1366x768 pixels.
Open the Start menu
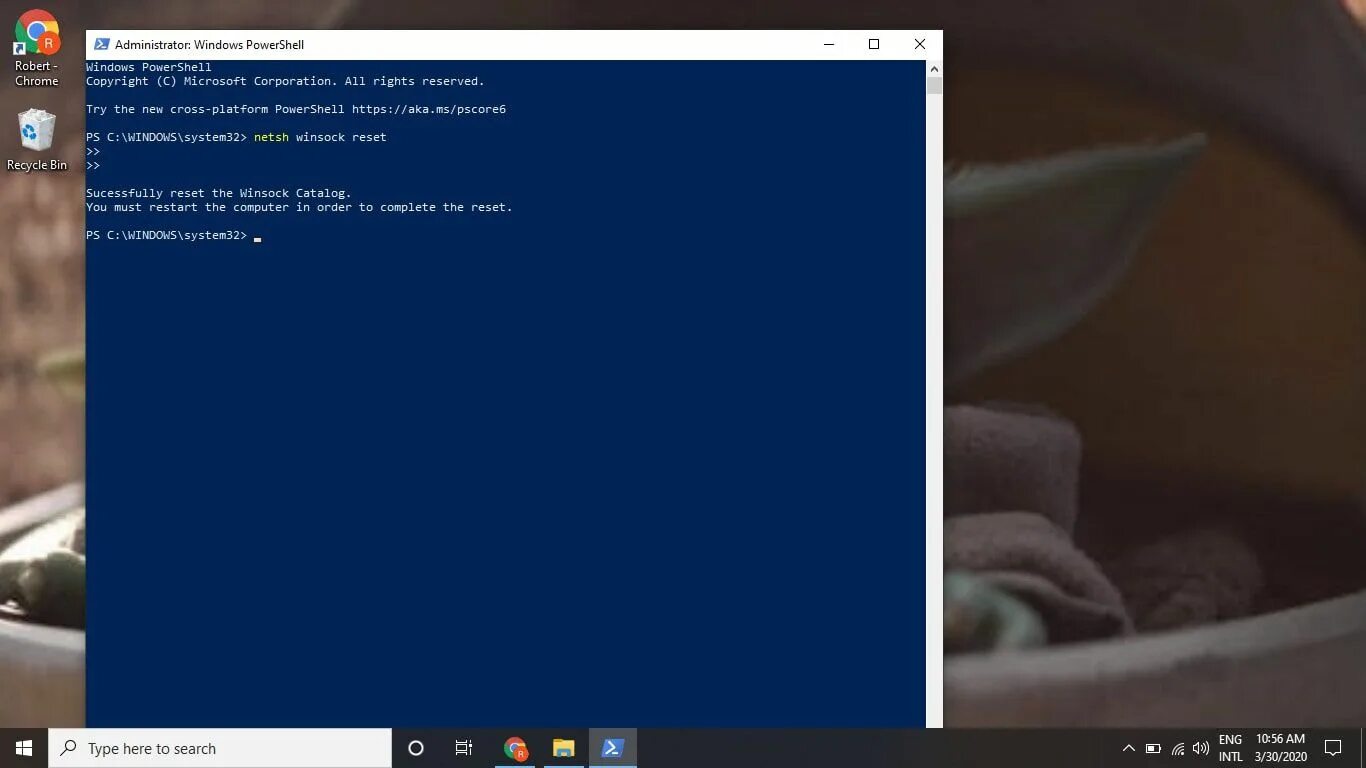[x=22, y=748]
